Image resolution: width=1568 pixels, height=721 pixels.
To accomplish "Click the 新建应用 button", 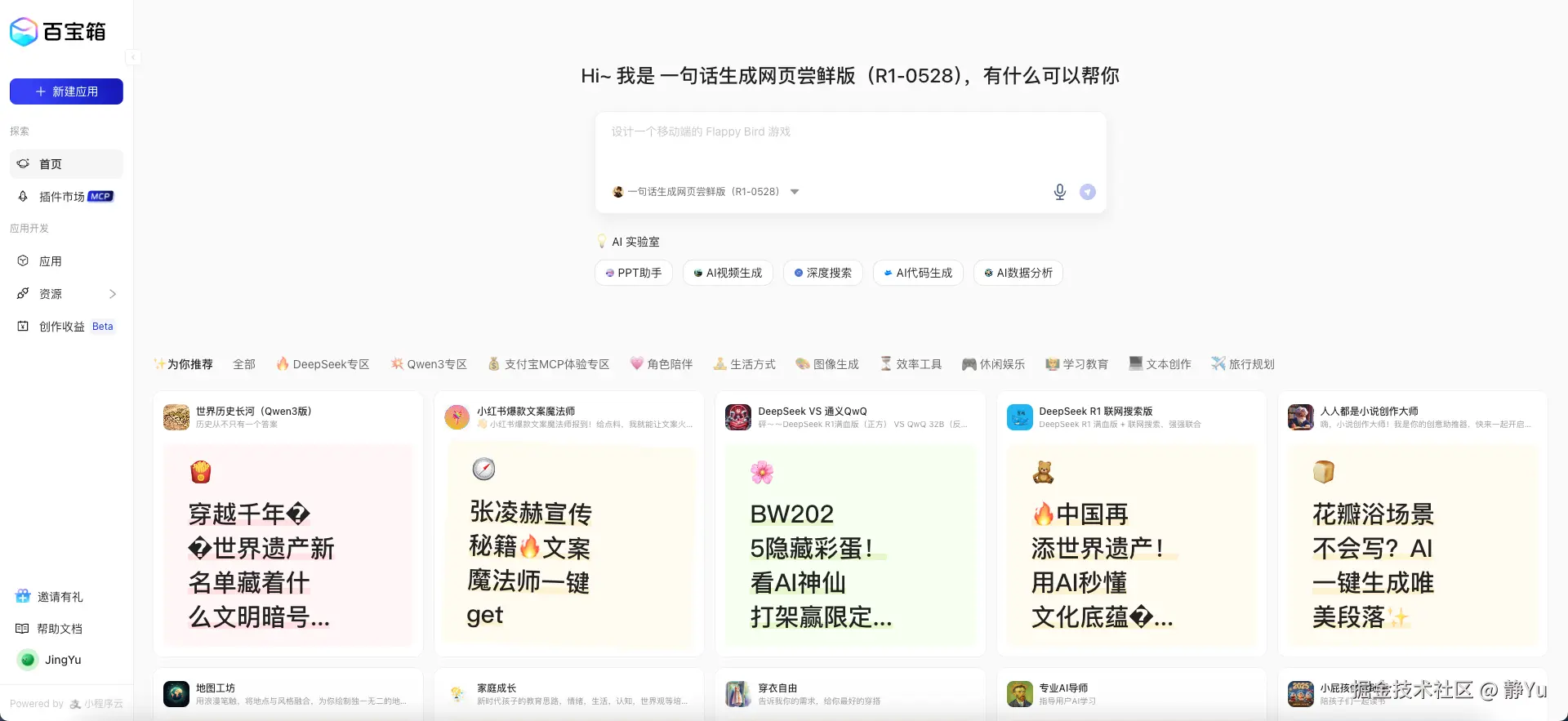I will tap(66, 91).
